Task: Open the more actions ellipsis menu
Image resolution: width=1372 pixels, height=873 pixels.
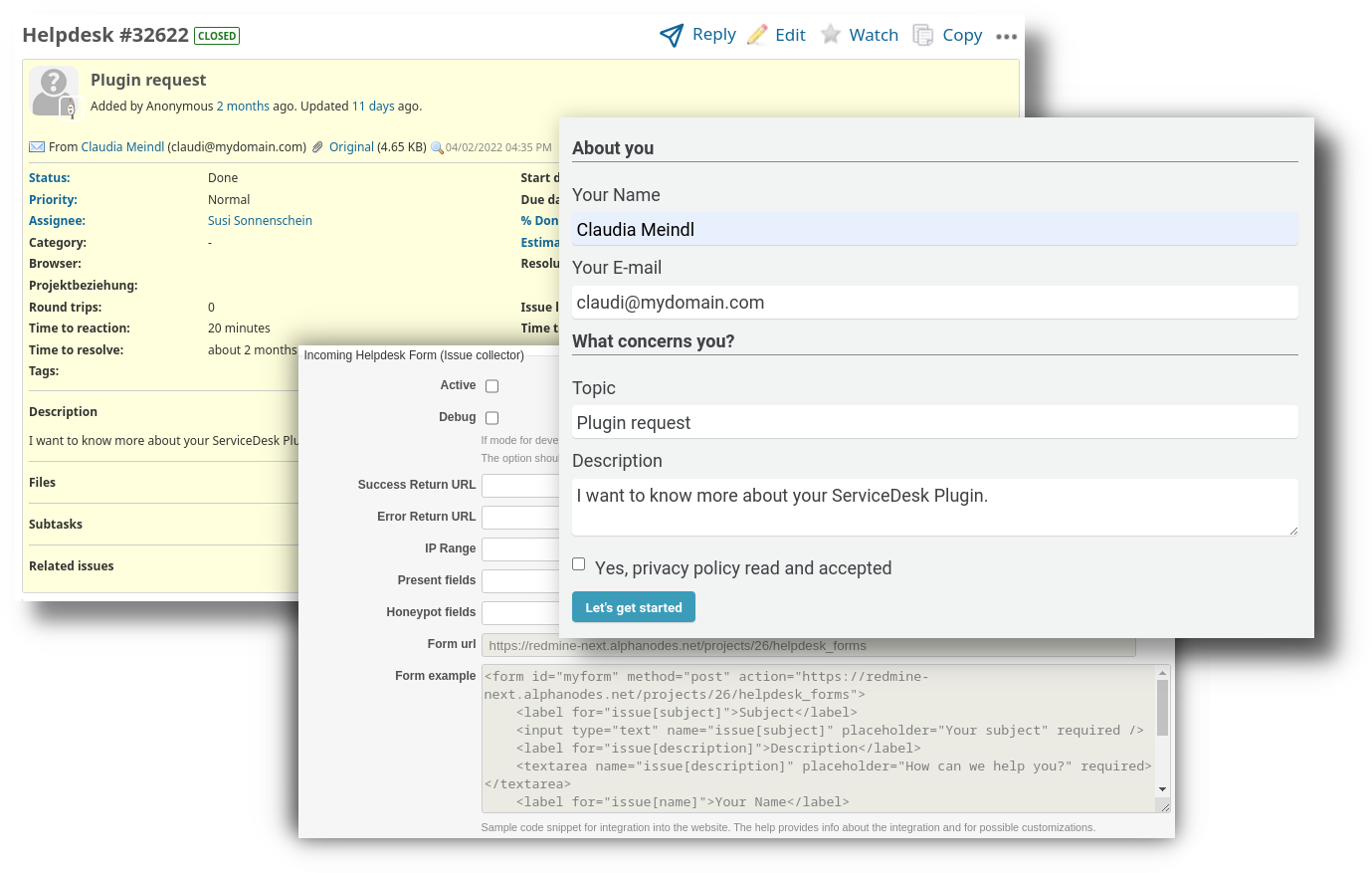Action: (x=1006, y=36)
